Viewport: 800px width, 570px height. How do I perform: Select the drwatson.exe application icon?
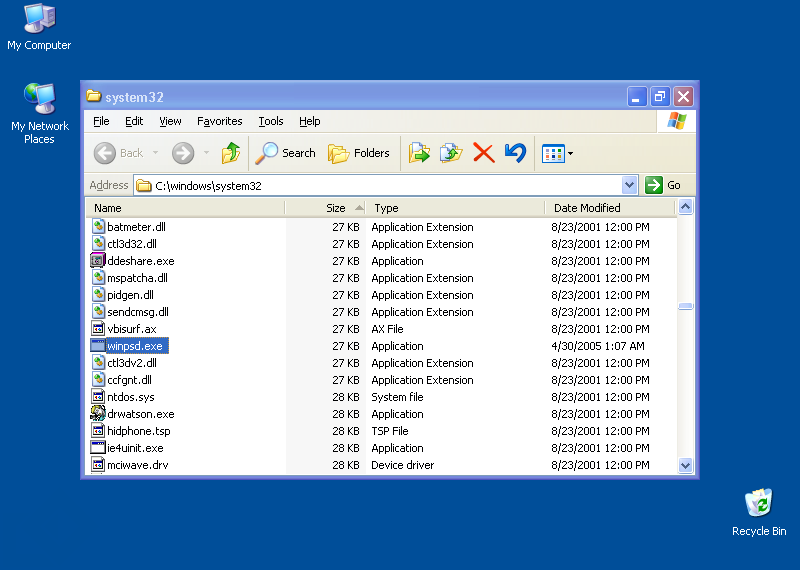coord(97,413)
